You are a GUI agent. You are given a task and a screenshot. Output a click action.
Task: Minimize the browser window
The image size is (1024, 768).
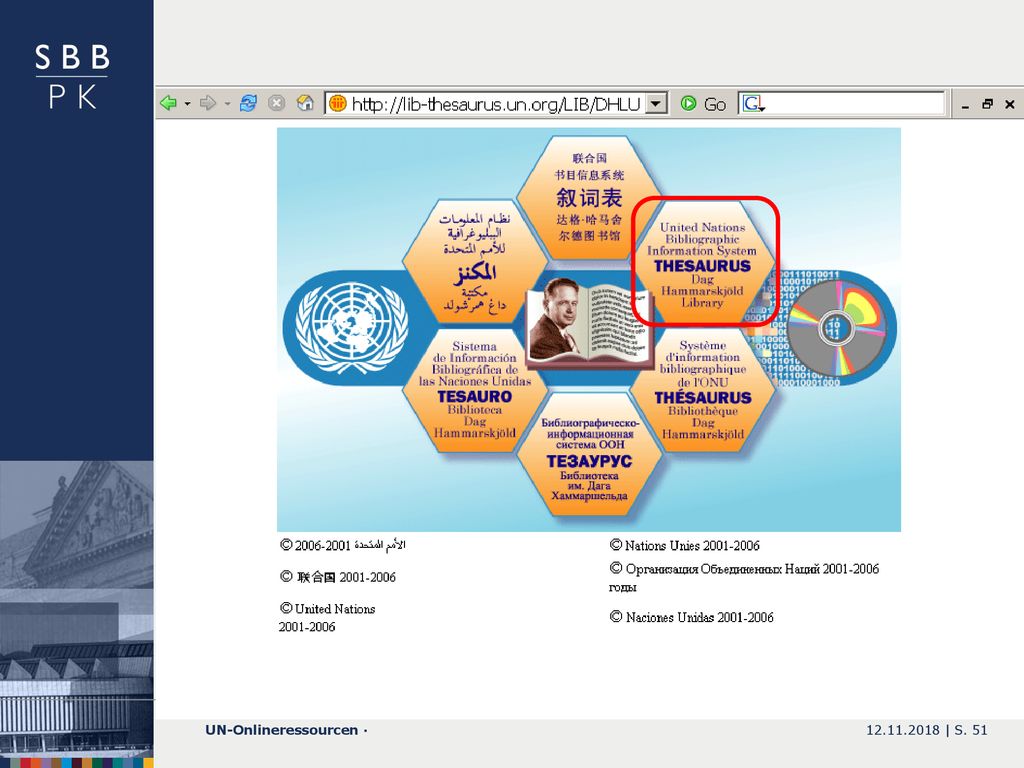pos(965,104)
